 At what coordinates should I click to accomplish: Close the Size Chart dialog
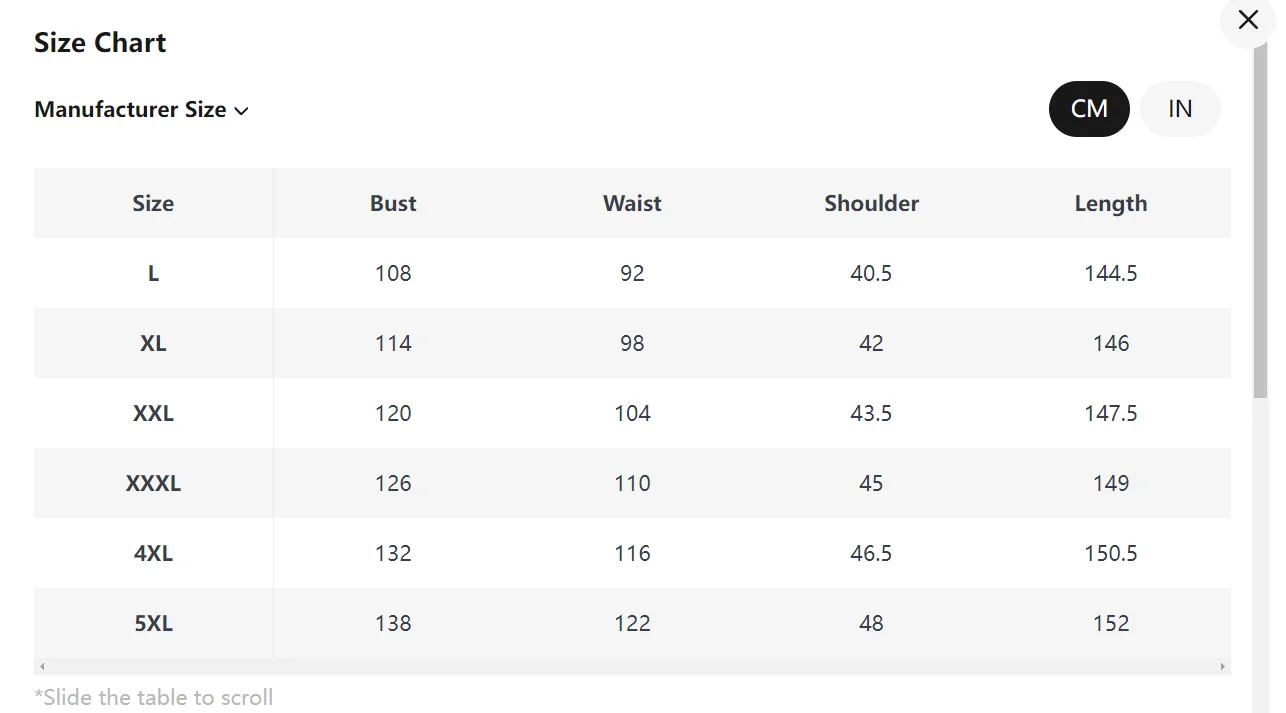(1248, 20)
